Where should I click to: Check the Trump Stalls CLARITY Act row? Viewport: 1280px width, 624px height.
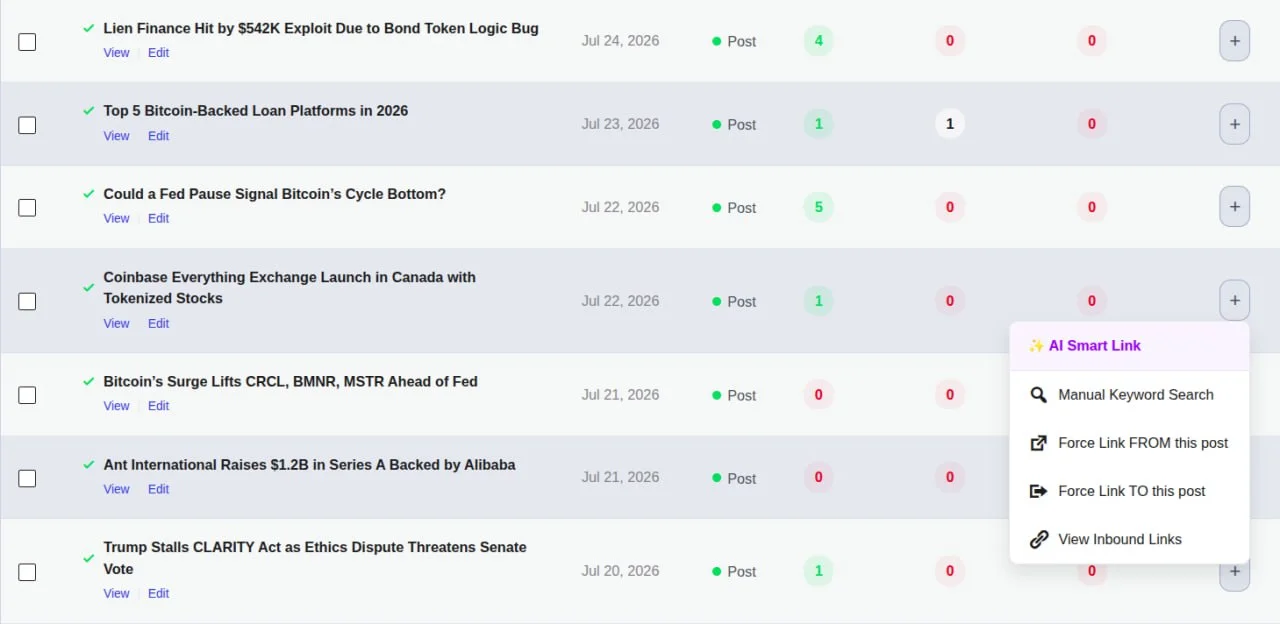(x=27, y=572)
